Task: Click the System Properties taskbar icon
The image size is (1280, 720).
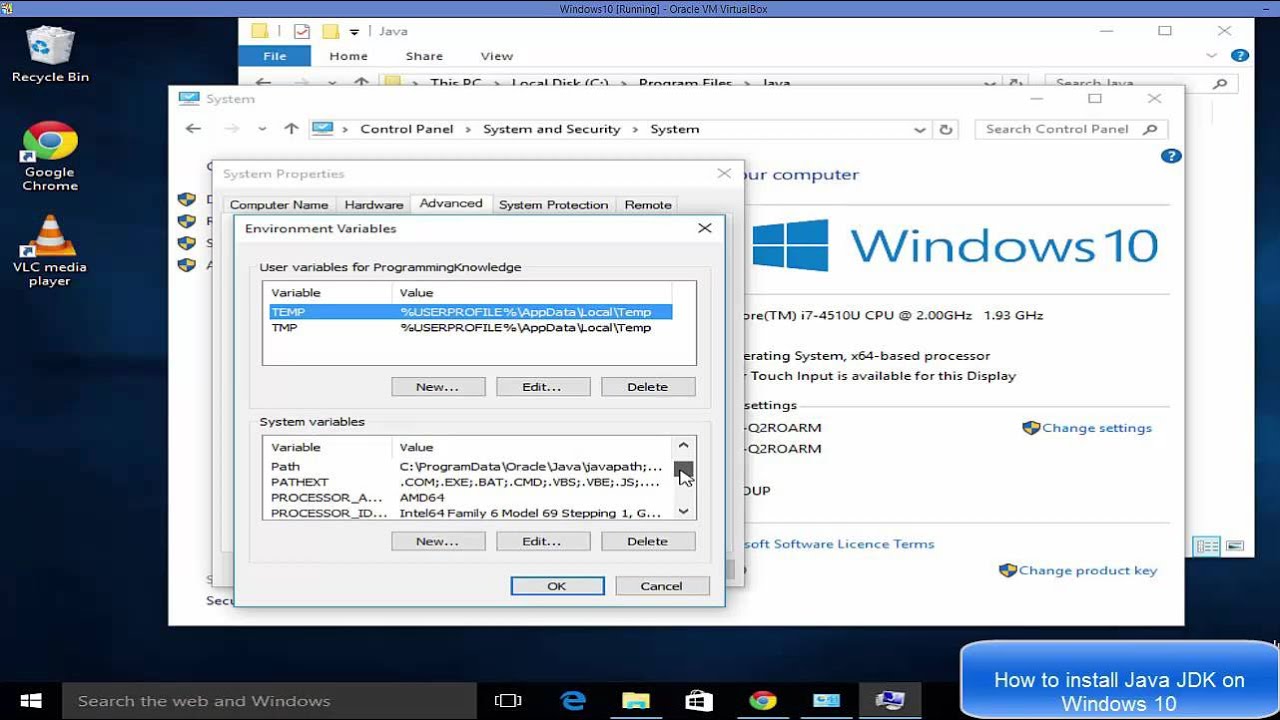Action: tap(889, 701)
